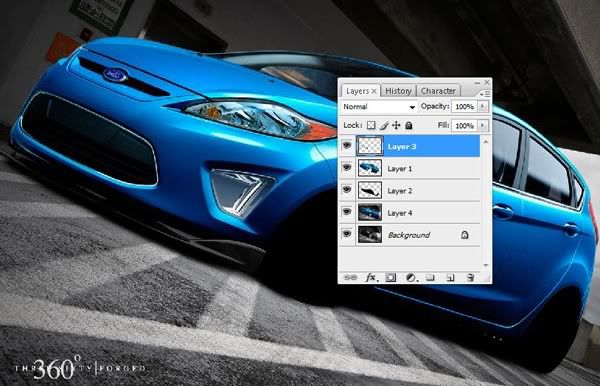Hide Layer 4 visibility eye
The width and height of the screenshot is (600, 386).
(347, 212)
